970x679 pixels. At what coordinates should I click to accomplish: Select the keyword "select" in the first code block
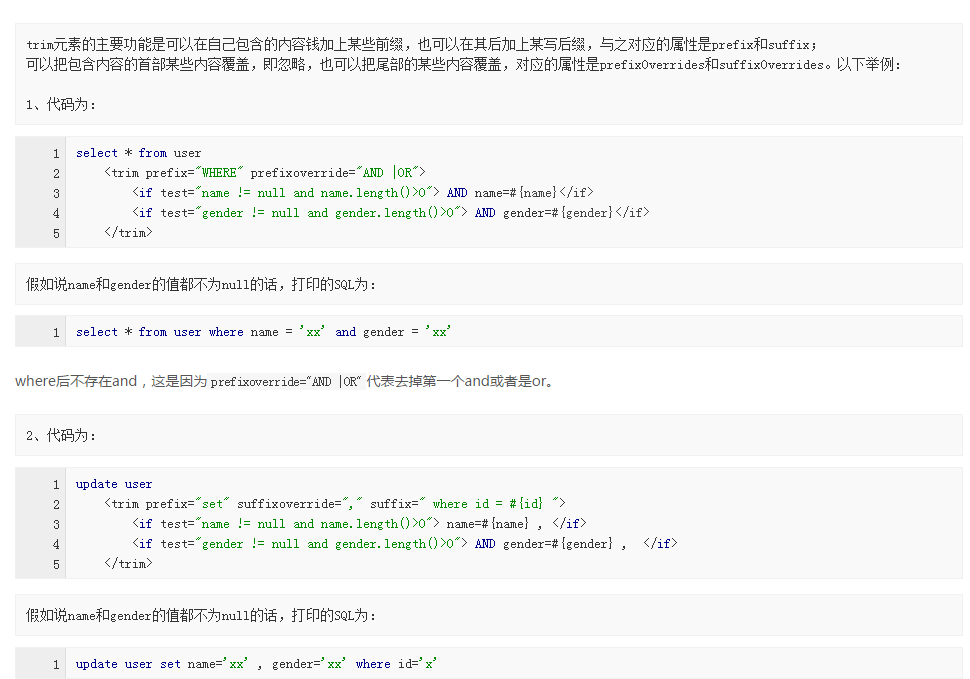click(x=96, y=152)
